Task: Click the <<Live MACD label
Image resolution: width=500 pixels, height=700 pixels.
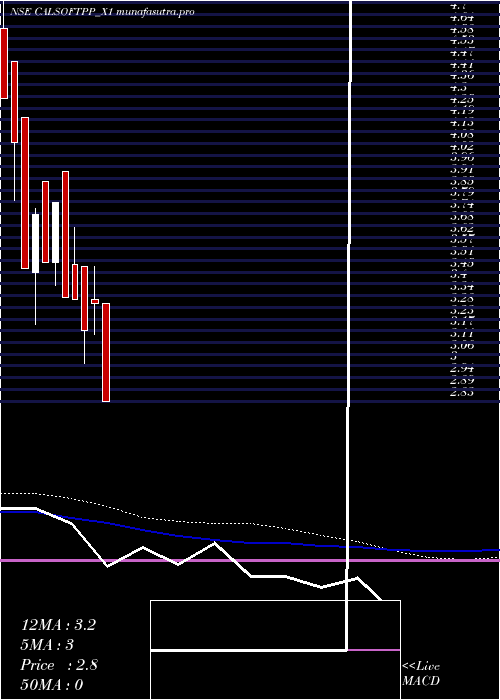Action: pos(421,674)
